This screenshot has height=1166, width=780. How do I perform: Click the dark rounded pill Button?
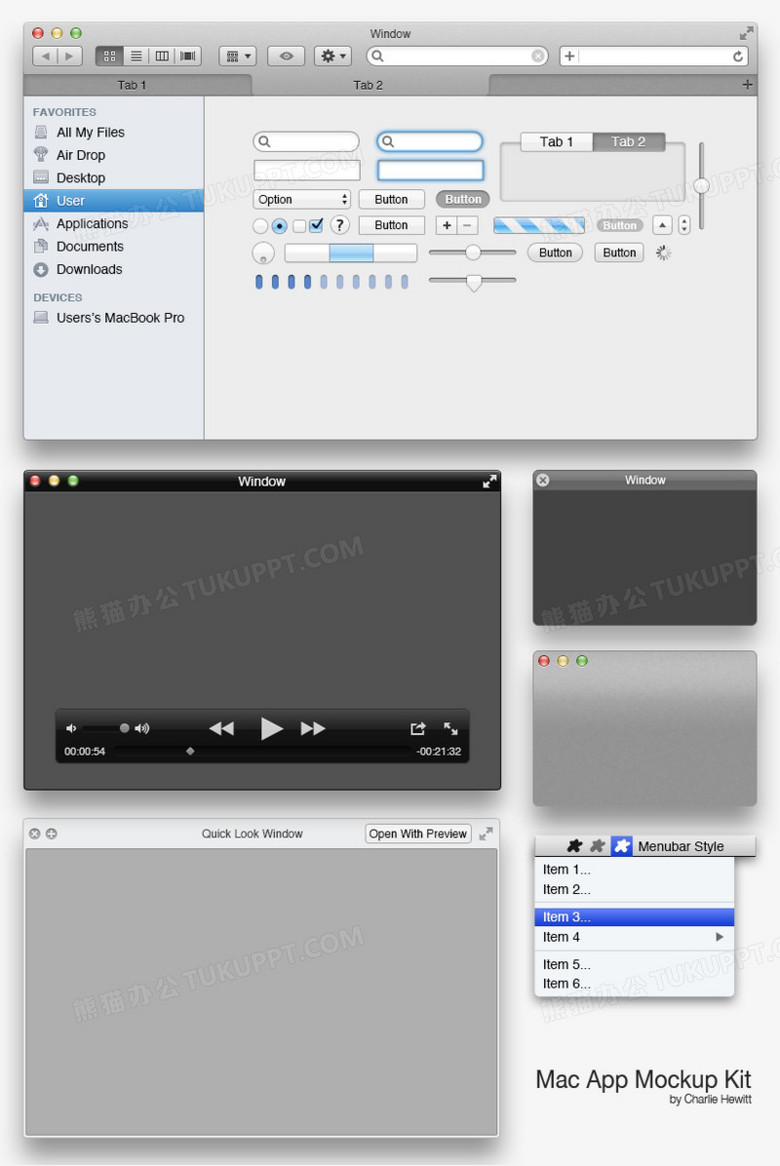click(x=462, y=199)
